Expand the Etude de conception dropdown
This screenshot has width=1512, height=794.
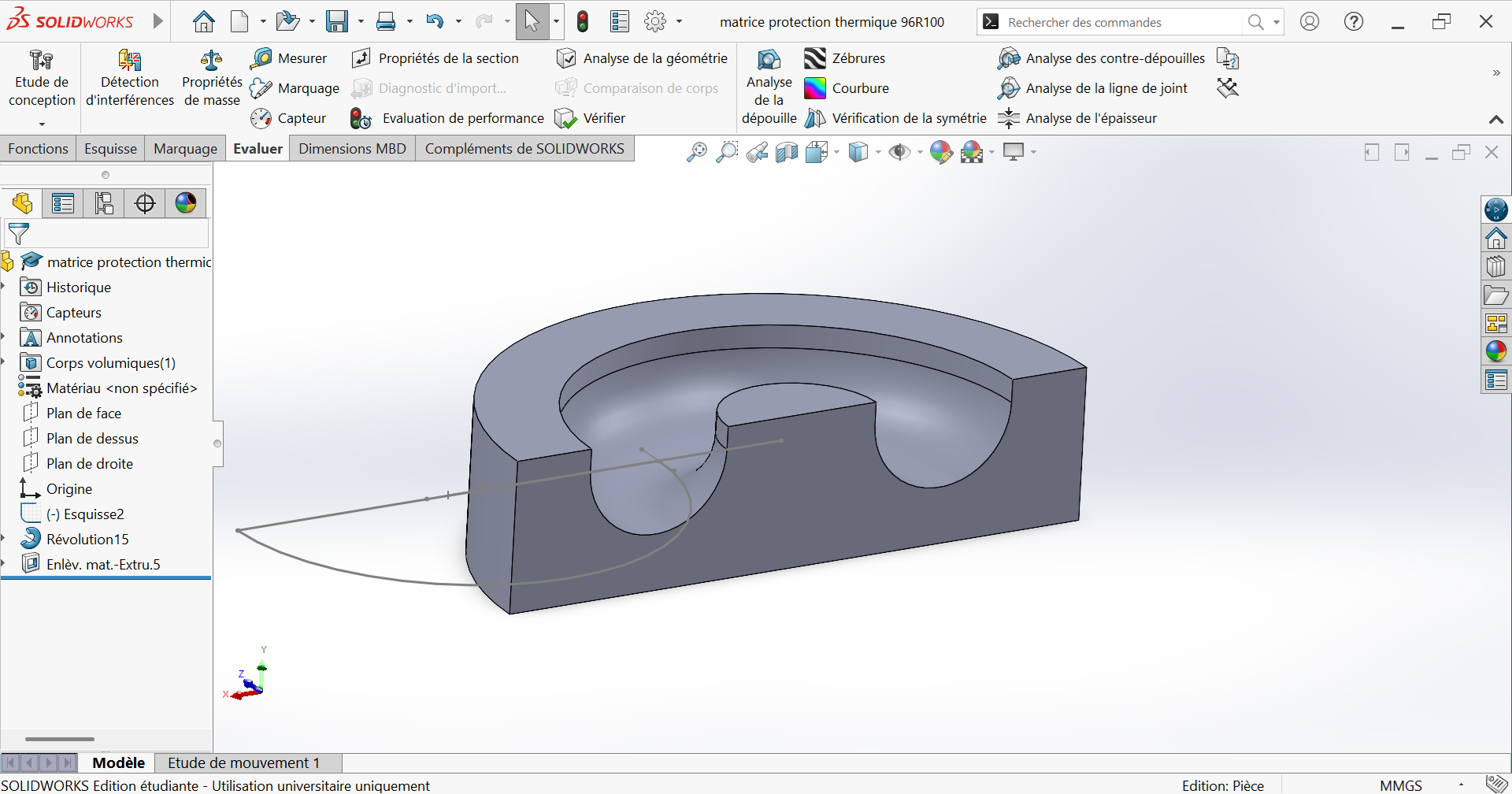click(42, 124)
